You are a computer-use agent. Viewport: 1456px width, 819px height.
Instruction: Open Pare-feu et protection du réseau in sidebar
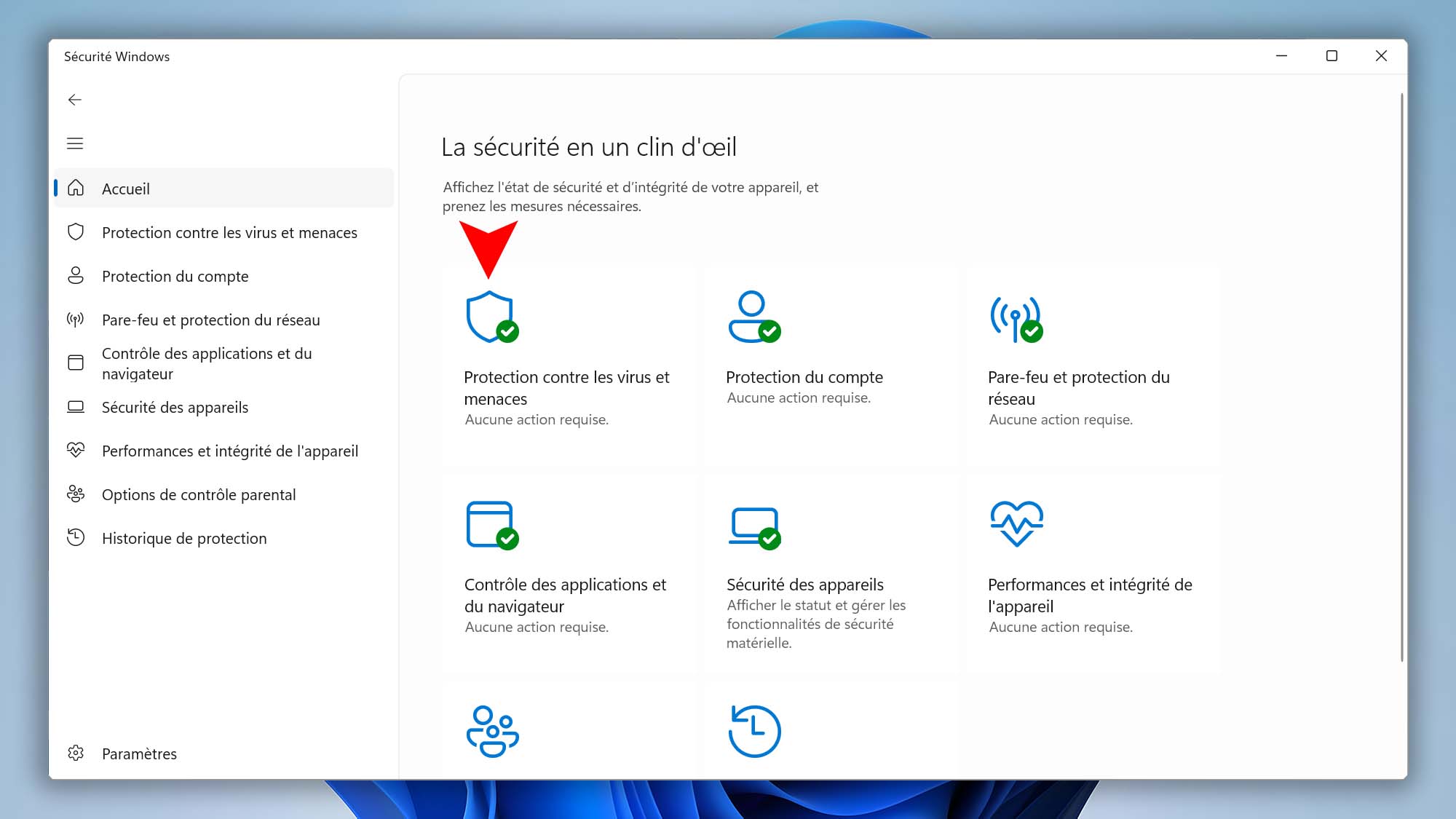click(x=224, y=320)
